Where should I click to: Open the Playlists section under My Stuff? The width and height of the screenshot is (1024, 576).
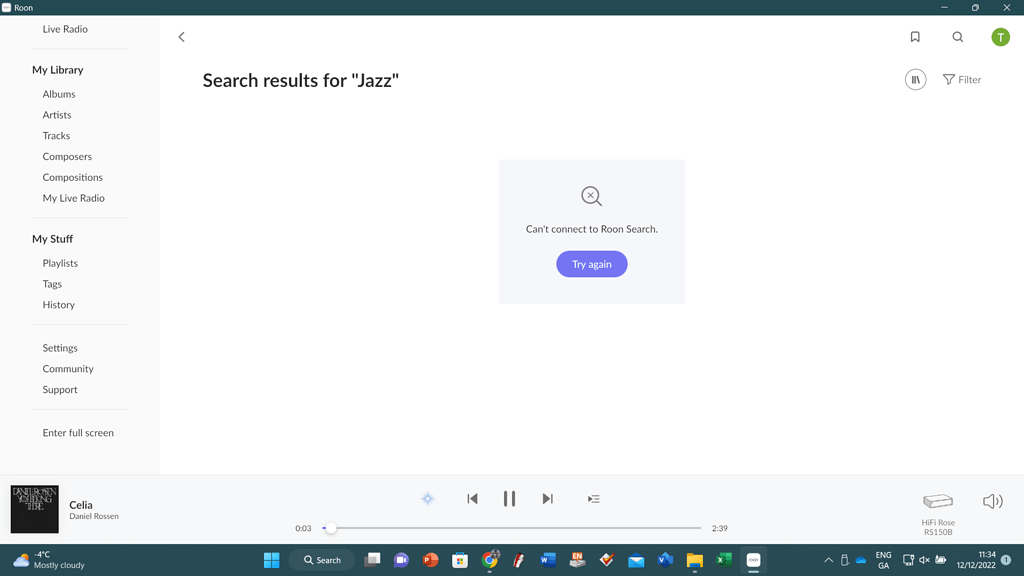[x=60, y=262]
